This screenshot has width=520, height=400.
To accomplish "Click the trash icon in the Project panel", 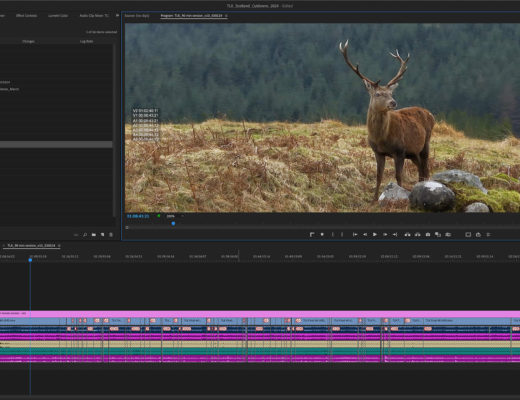I will coord(111,235).
